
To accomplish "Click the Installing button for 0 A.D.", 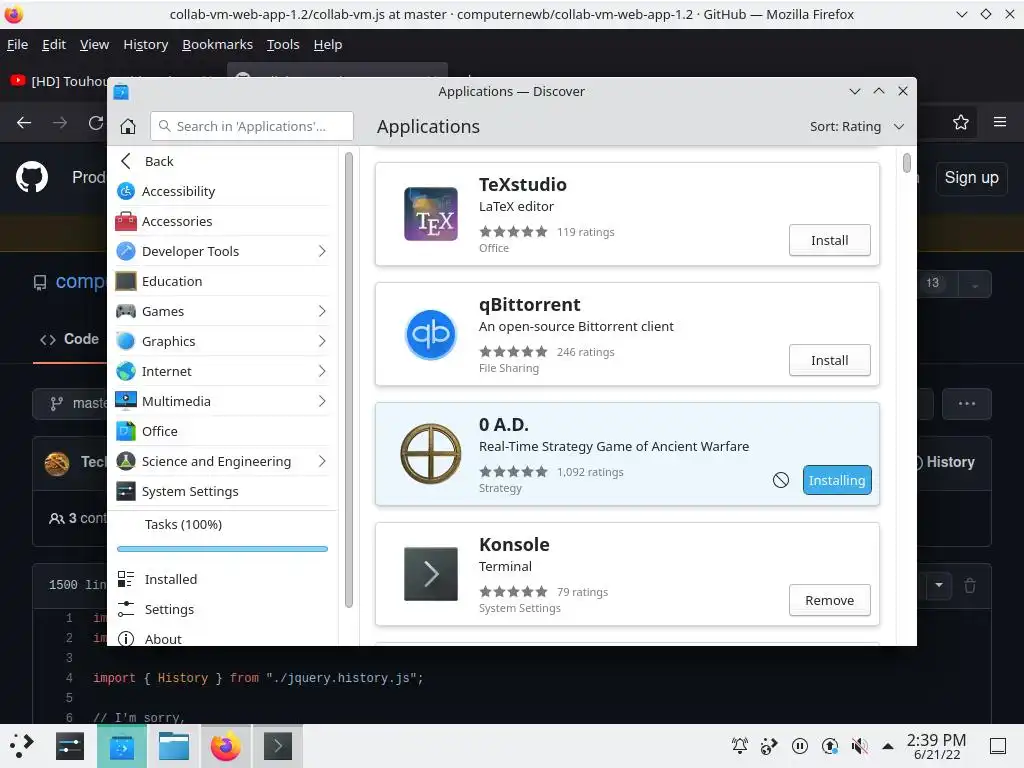I will click(x=837, y=480).
